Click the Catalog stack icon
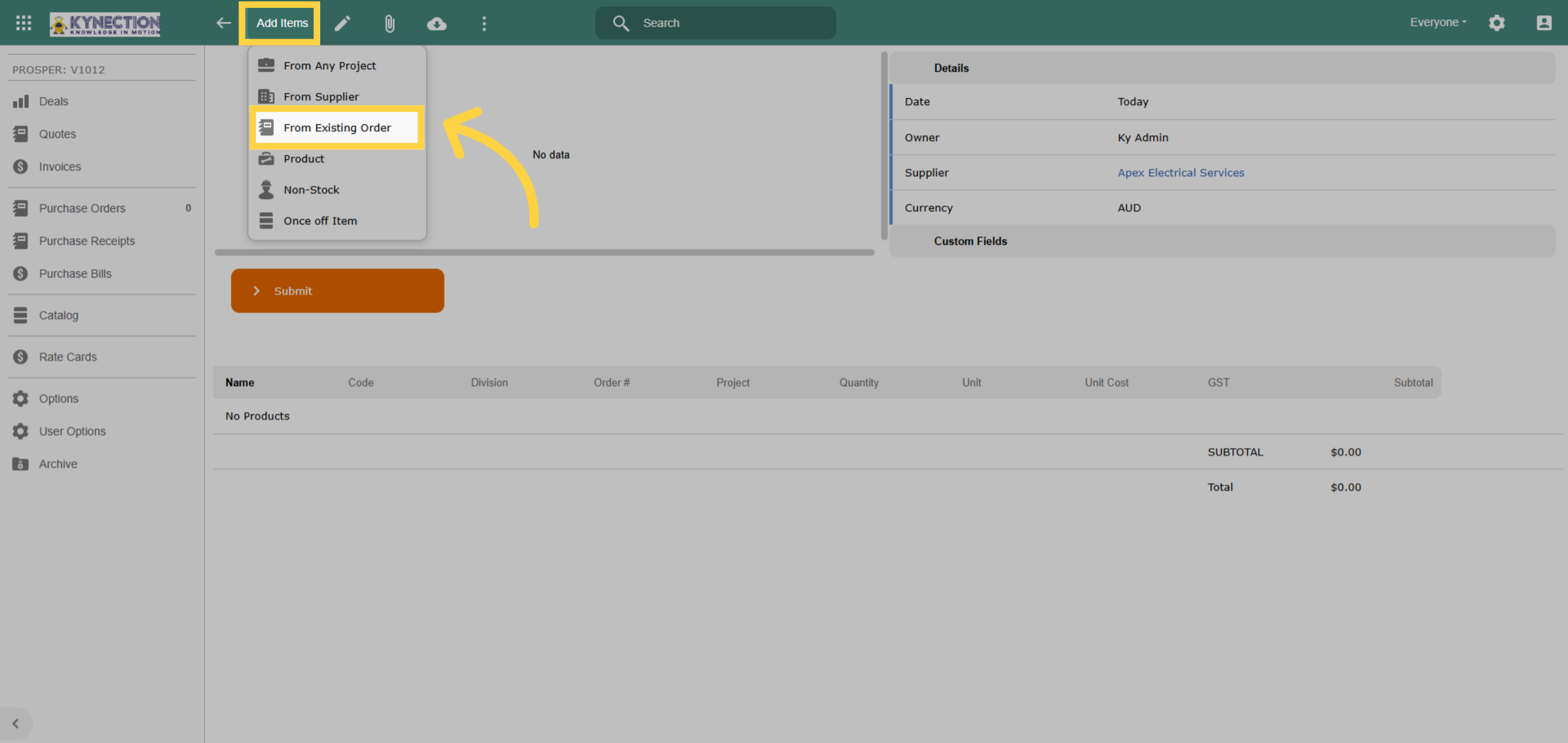This screenshot has width=1568, height=743. click(21, 315)
